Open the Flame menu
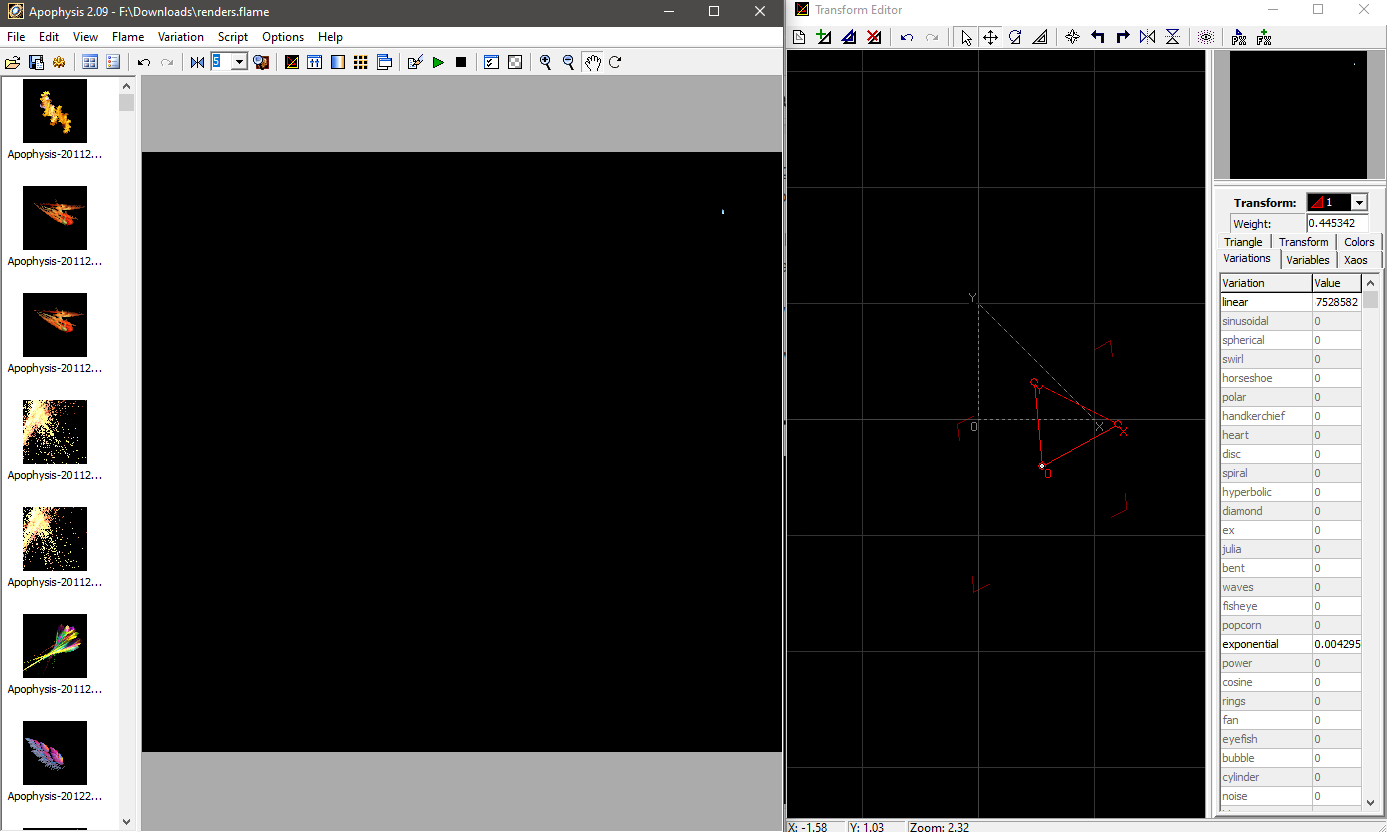Image resolution: width=1387 pixels, height=832 pixels. [x=128, y=37]
